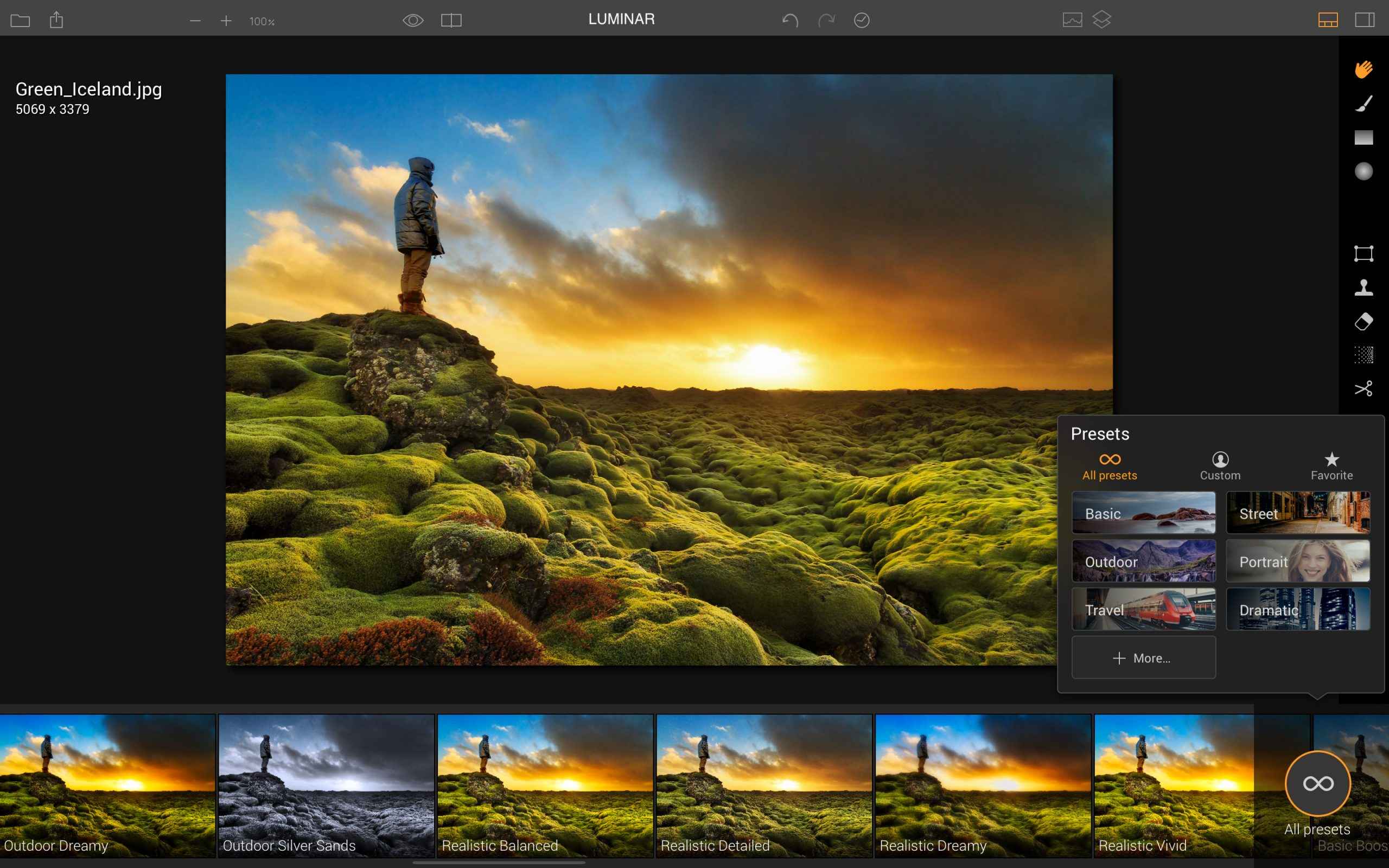Open the Dramatic preset category
The height and width of the screenshot is (868, 1389).
pos(1298,609)
